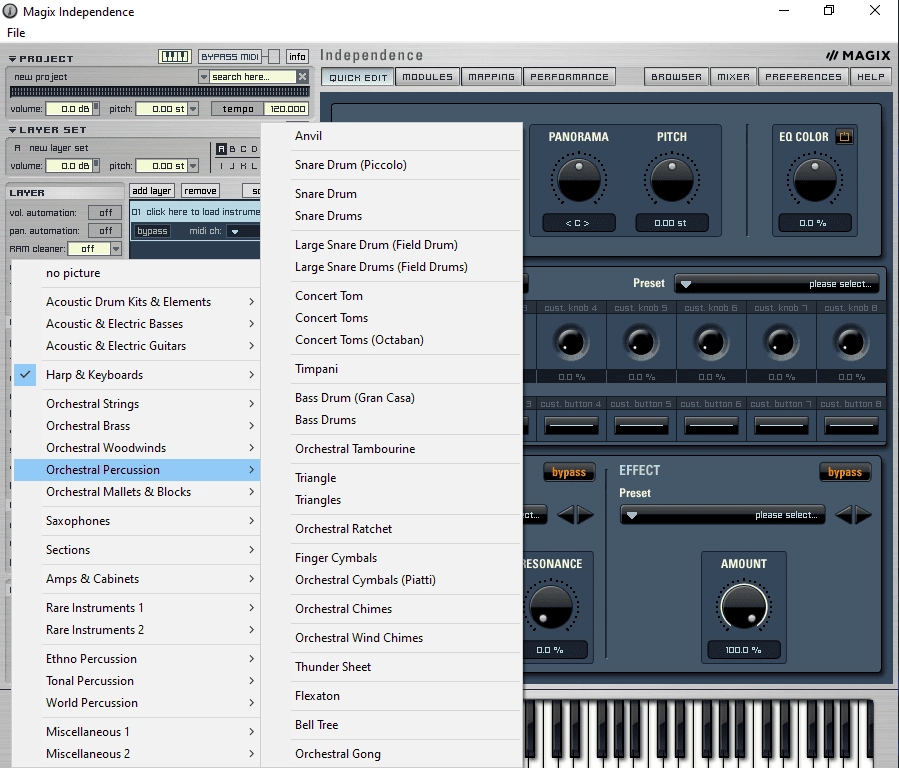Click the EQ Color knob
The height and width of the screenshot is (768, 899).
(x=814, y=179)
